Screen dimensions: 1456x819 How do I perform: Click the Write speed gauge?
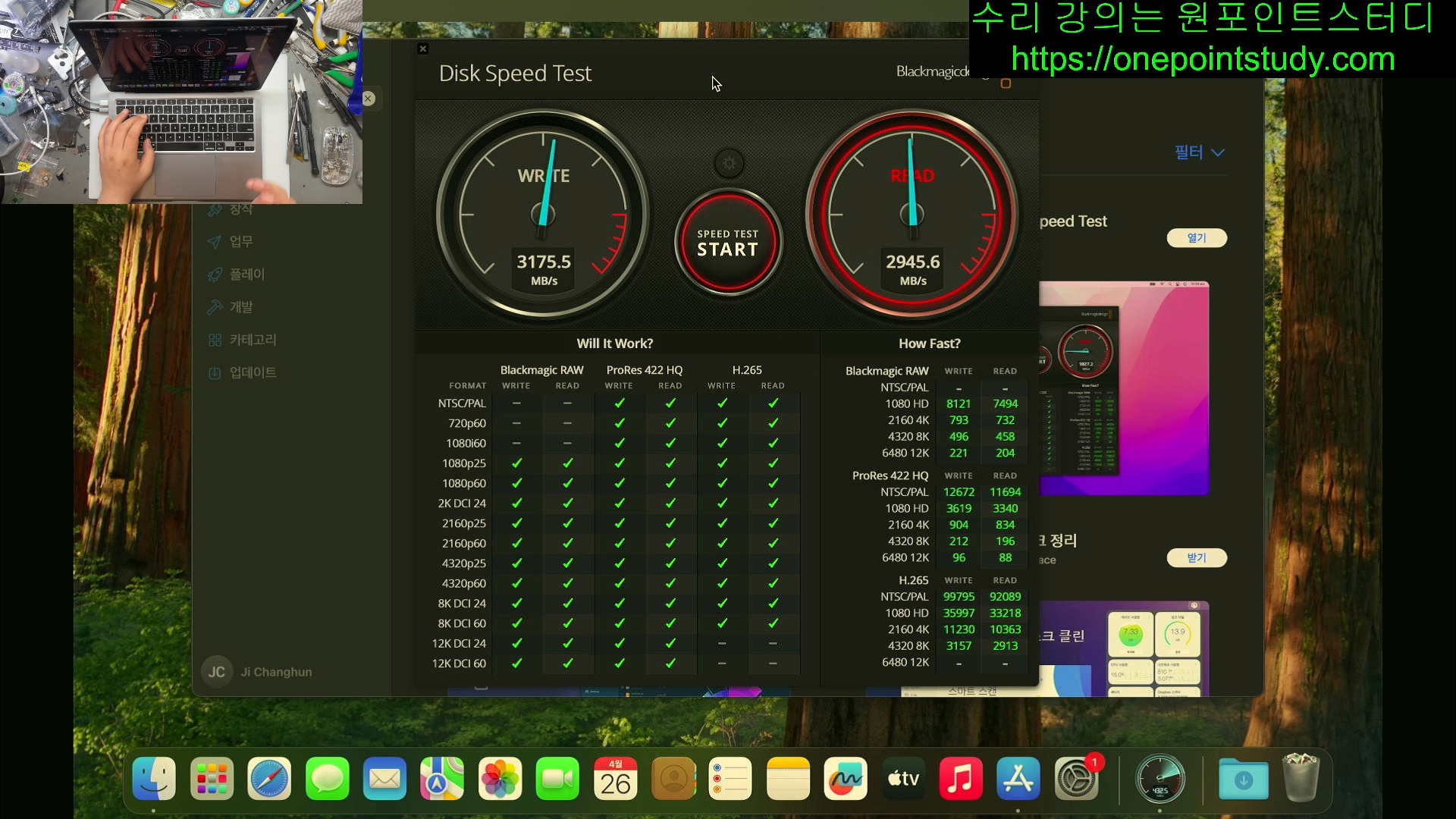543,215
